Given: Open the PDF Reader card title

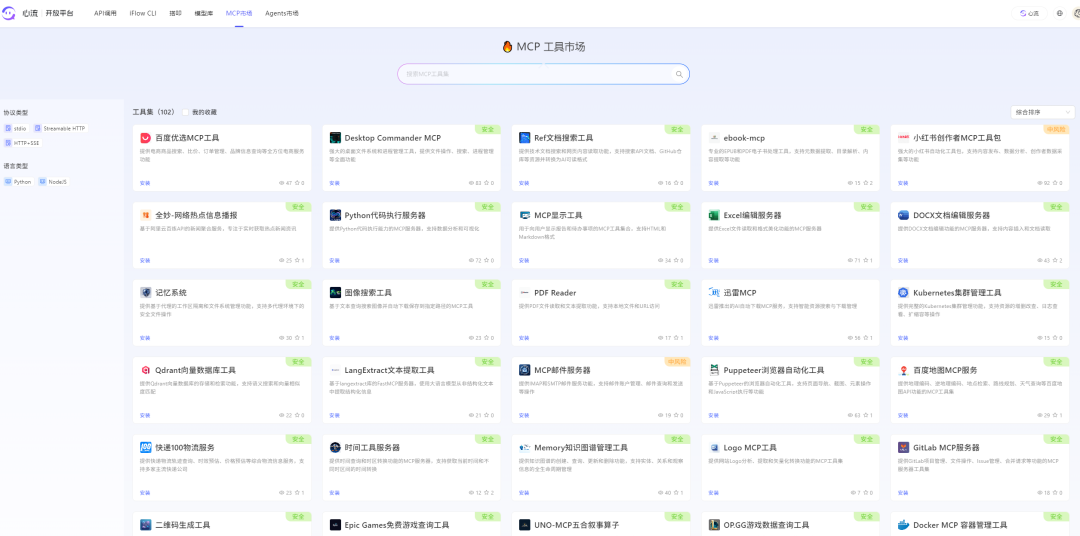Looking at the screenshot, I should coord(555,293).
